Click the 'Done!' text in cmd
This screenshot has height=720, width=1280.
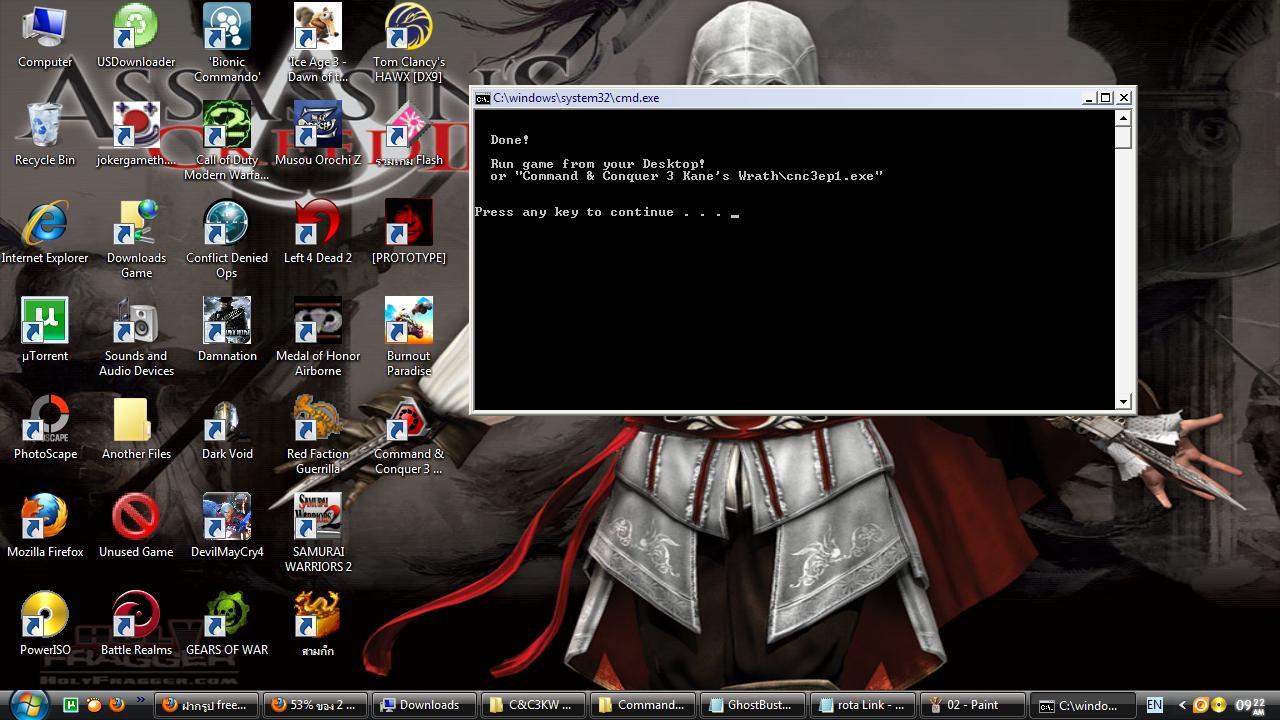(510, 140)
